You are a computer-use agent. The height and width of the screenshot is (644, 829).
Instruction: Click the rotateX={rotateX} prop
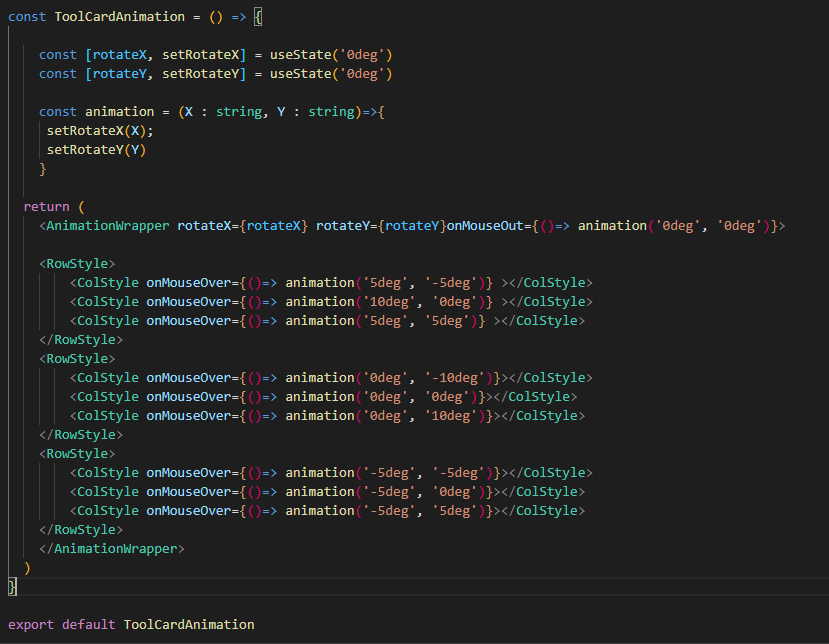tap(242, 226)
